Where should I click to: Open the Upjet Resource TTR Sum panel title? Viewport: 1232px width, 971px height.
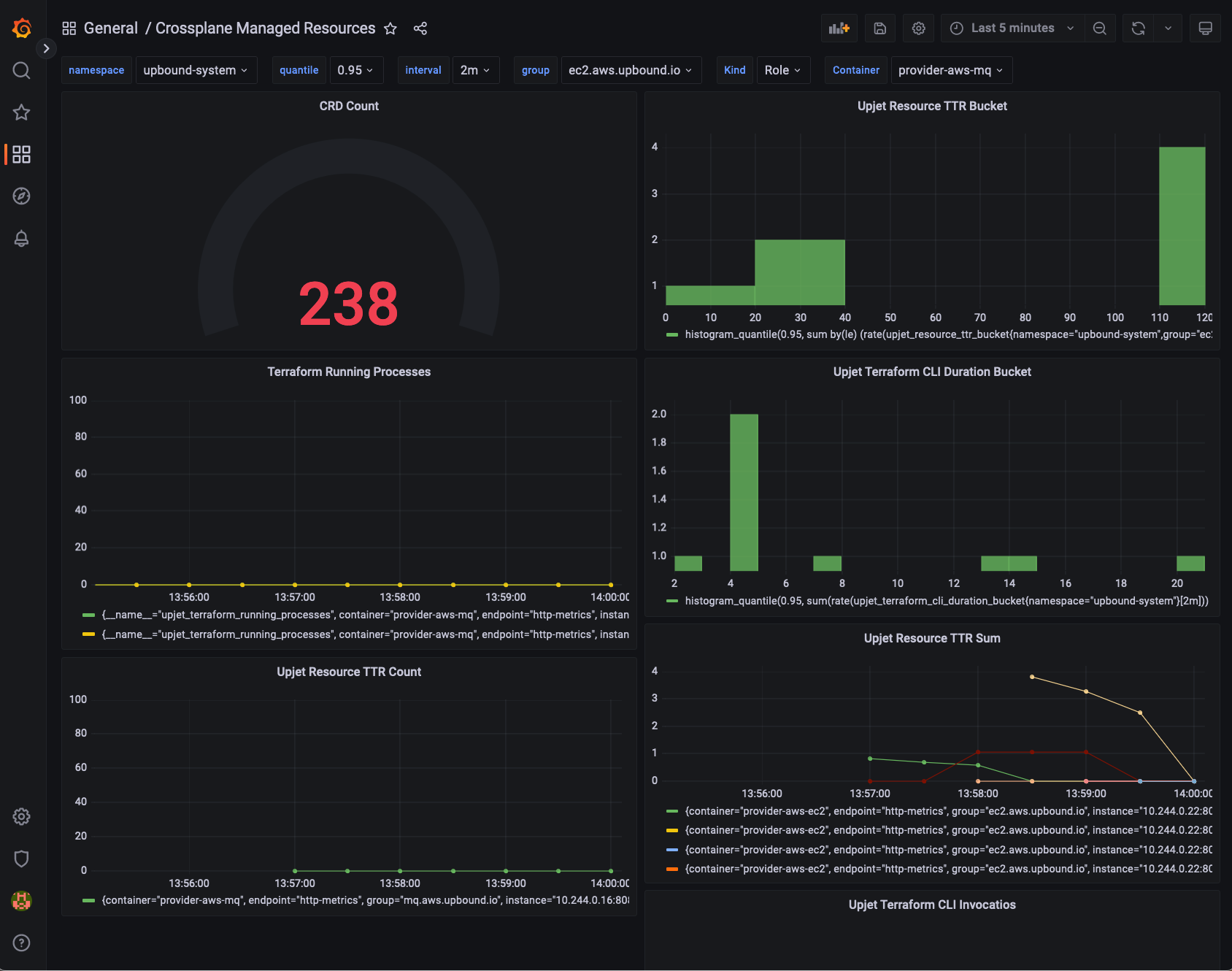coord(932,638)
